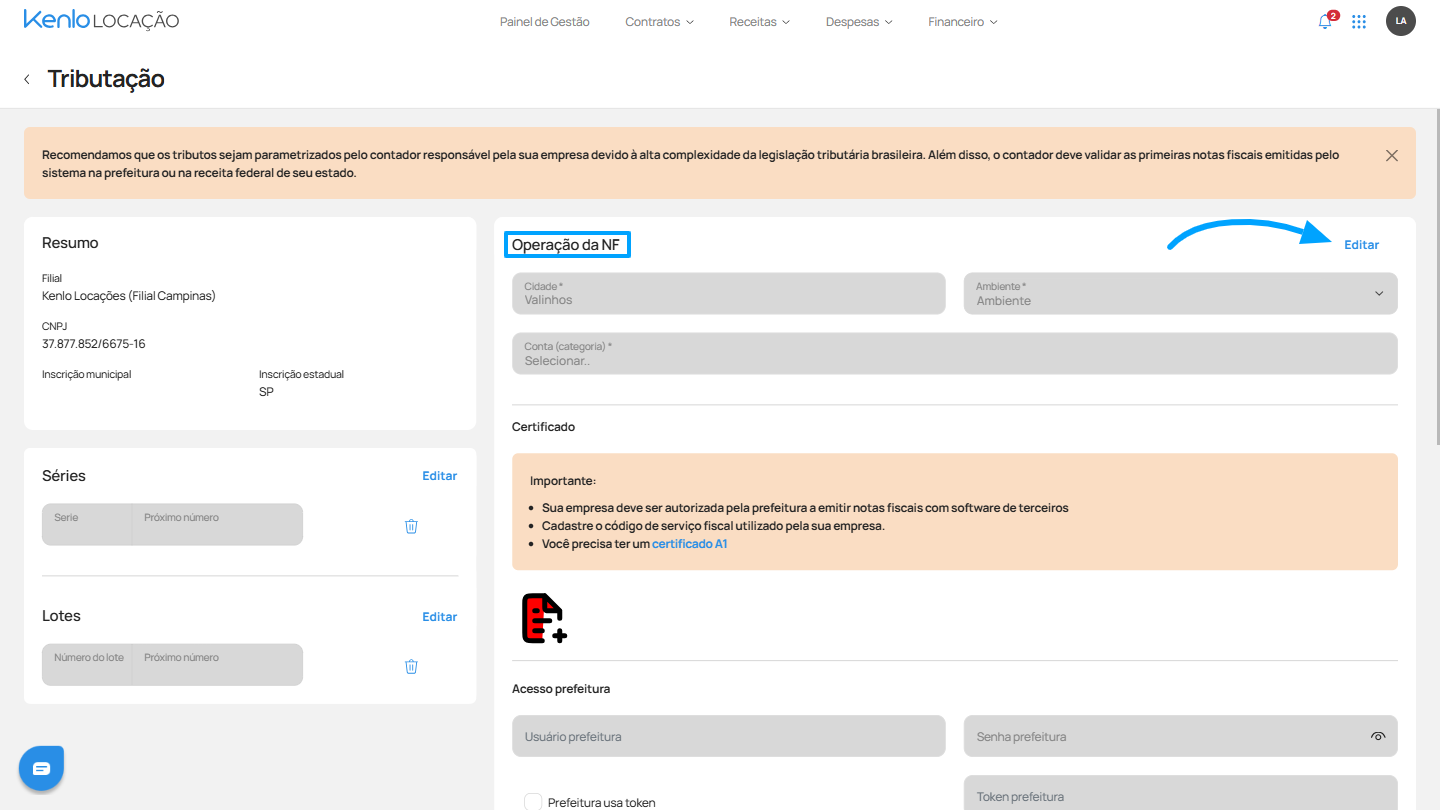Click the Próximo número field under Séries
Image resolution: width=1440 pixels, height=810 pixels.
pos(217,525)
